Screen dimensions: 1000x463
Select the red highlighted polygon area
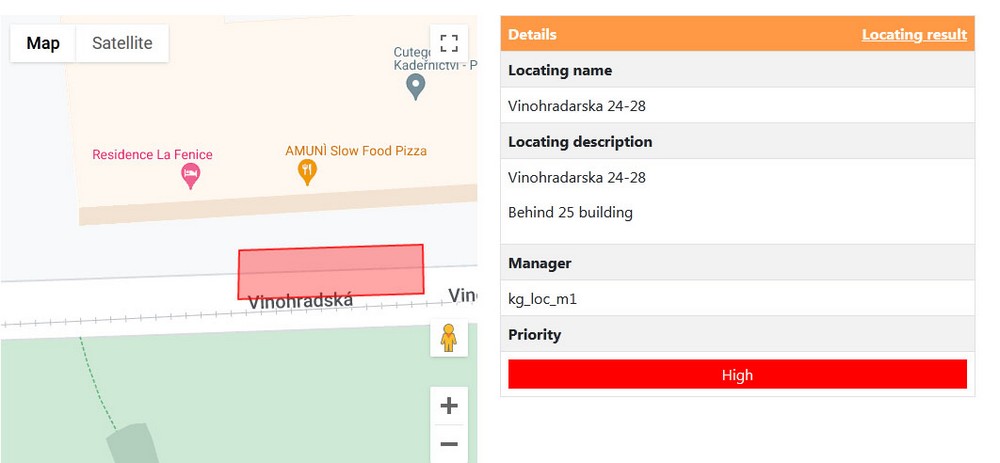pos(330,272)
